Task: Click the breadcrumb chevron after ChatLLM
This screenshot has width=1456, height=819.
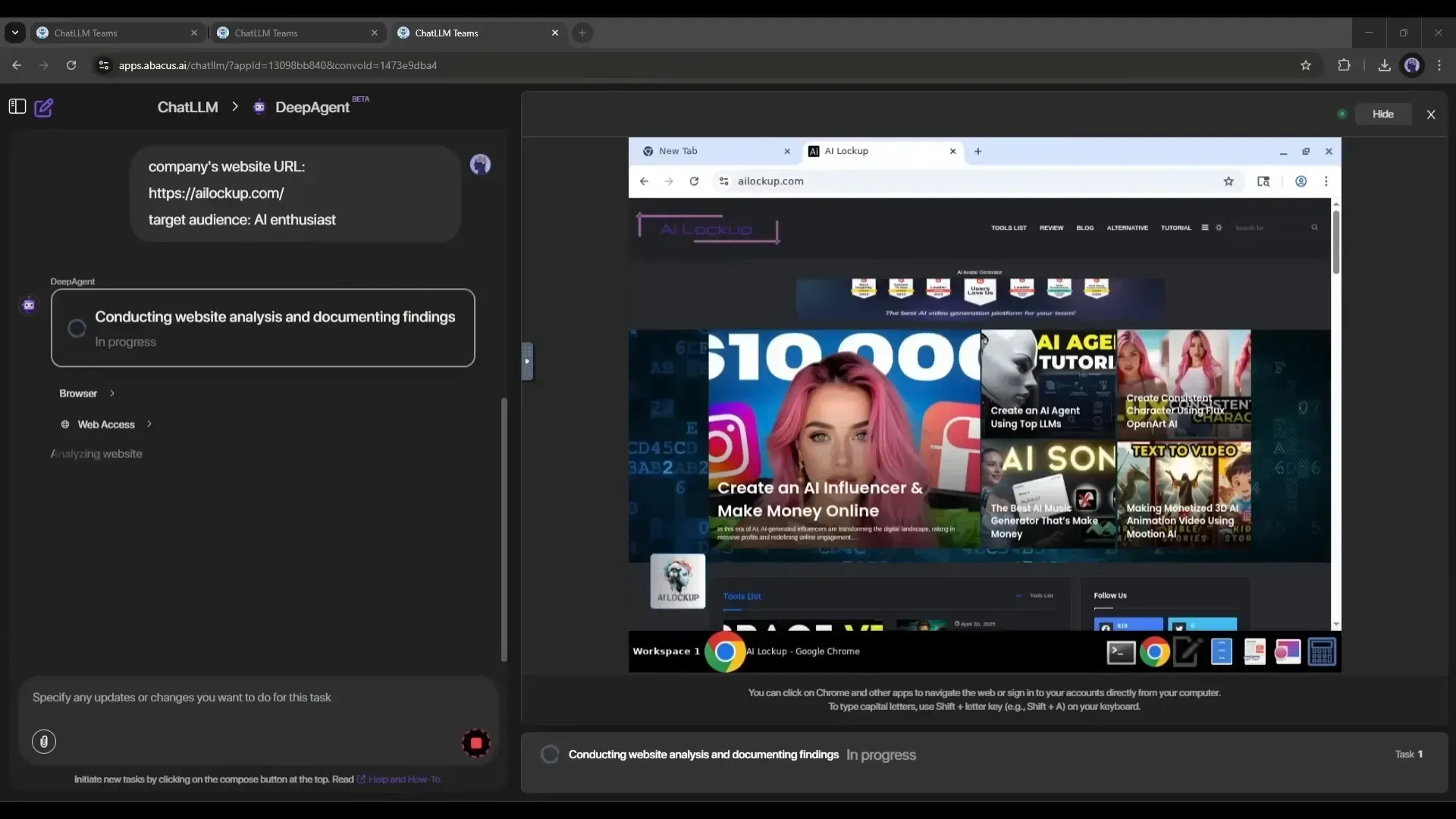Action: click(235, 107)
